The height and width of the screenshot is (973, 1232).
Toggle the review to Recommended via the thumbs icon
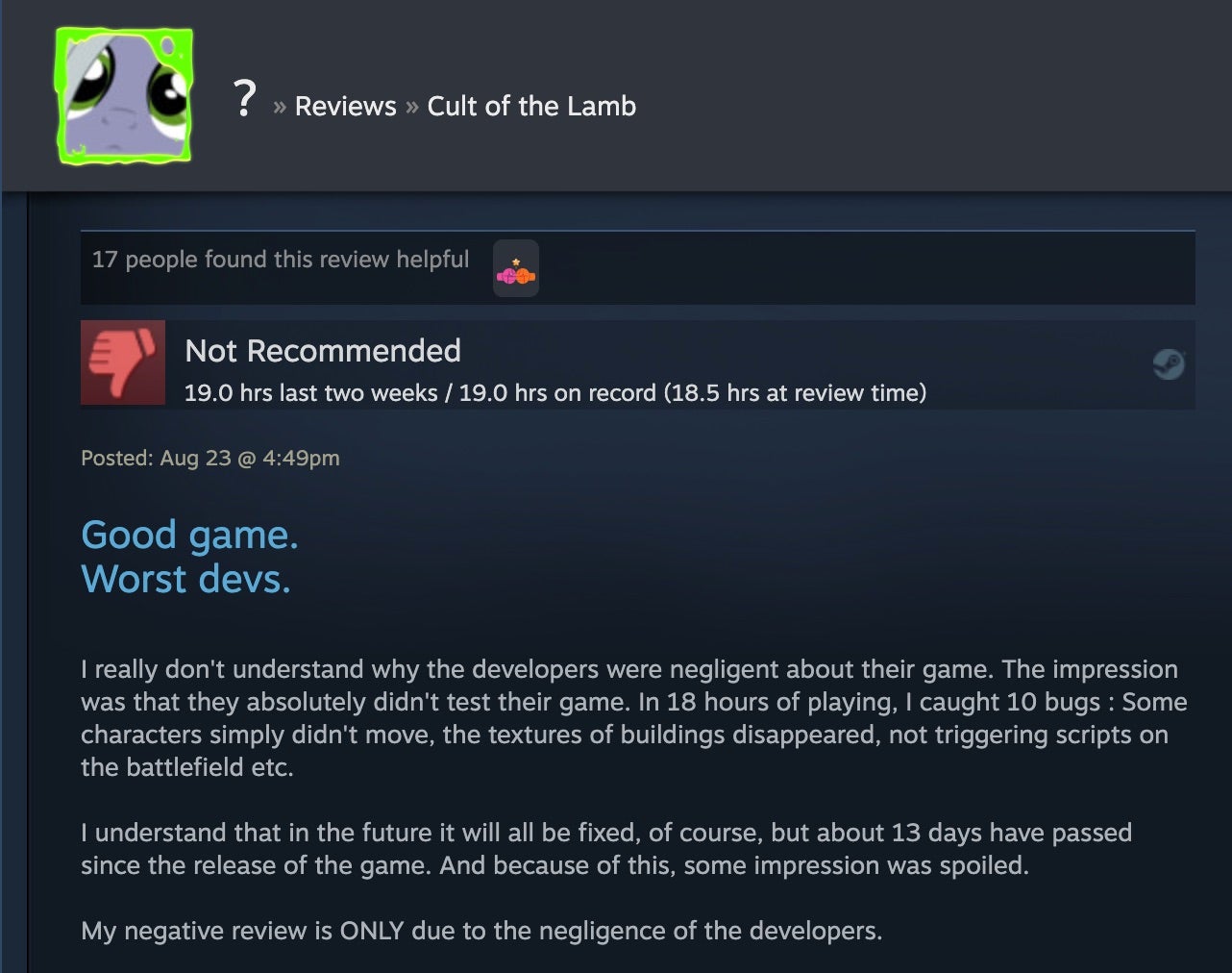pos(123,362)
